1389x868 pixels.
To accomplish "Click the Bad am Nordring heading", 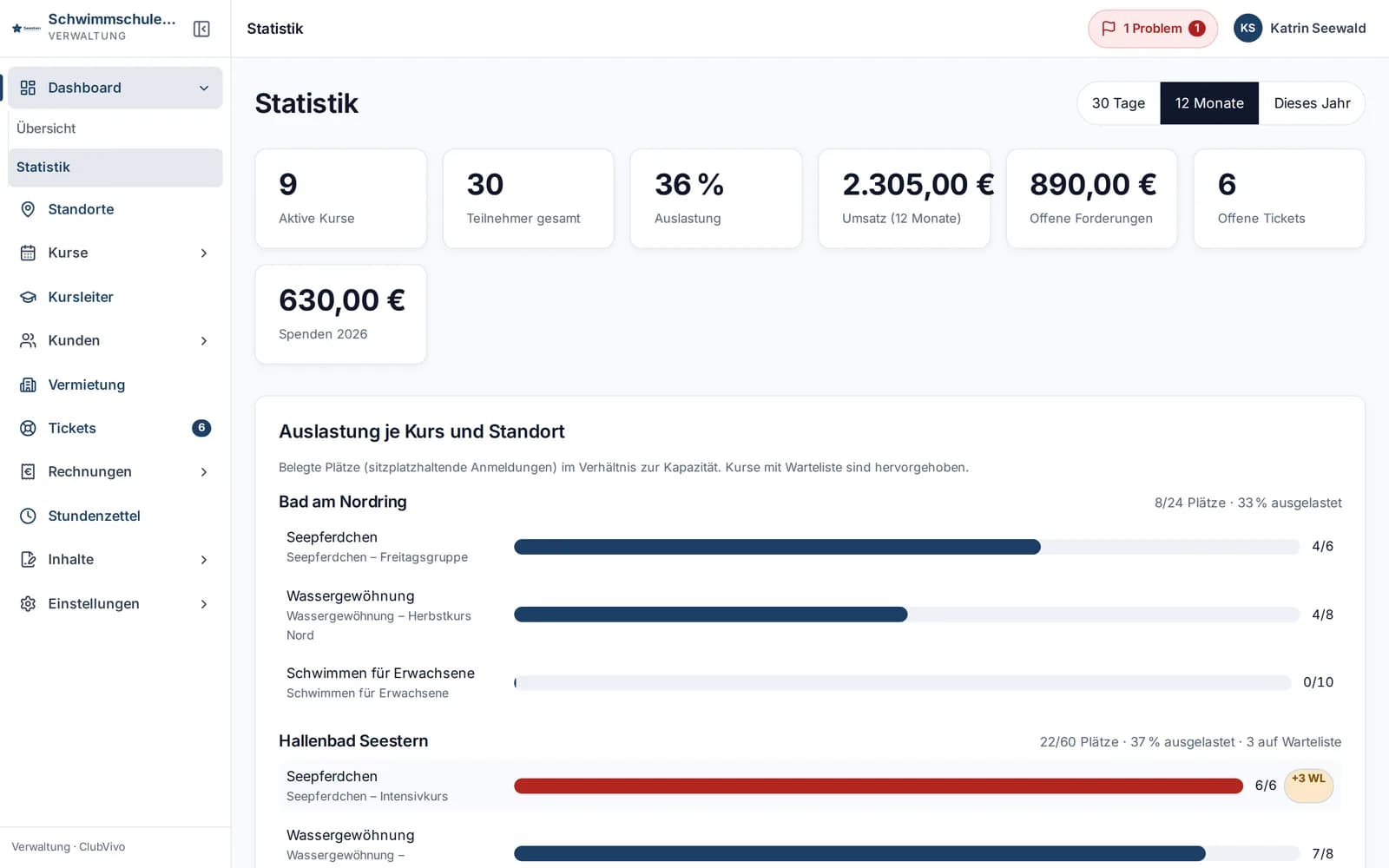I will coord(343,502).
